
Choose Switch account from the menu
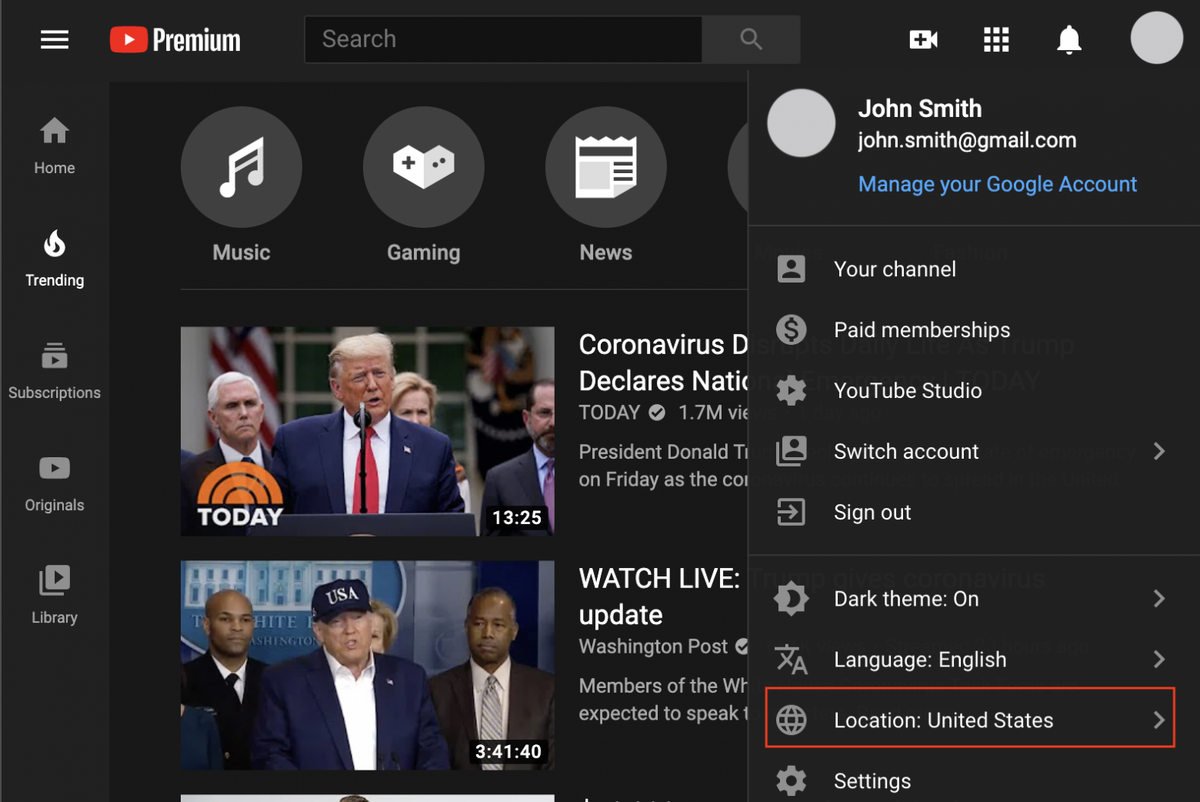[974, 451]
